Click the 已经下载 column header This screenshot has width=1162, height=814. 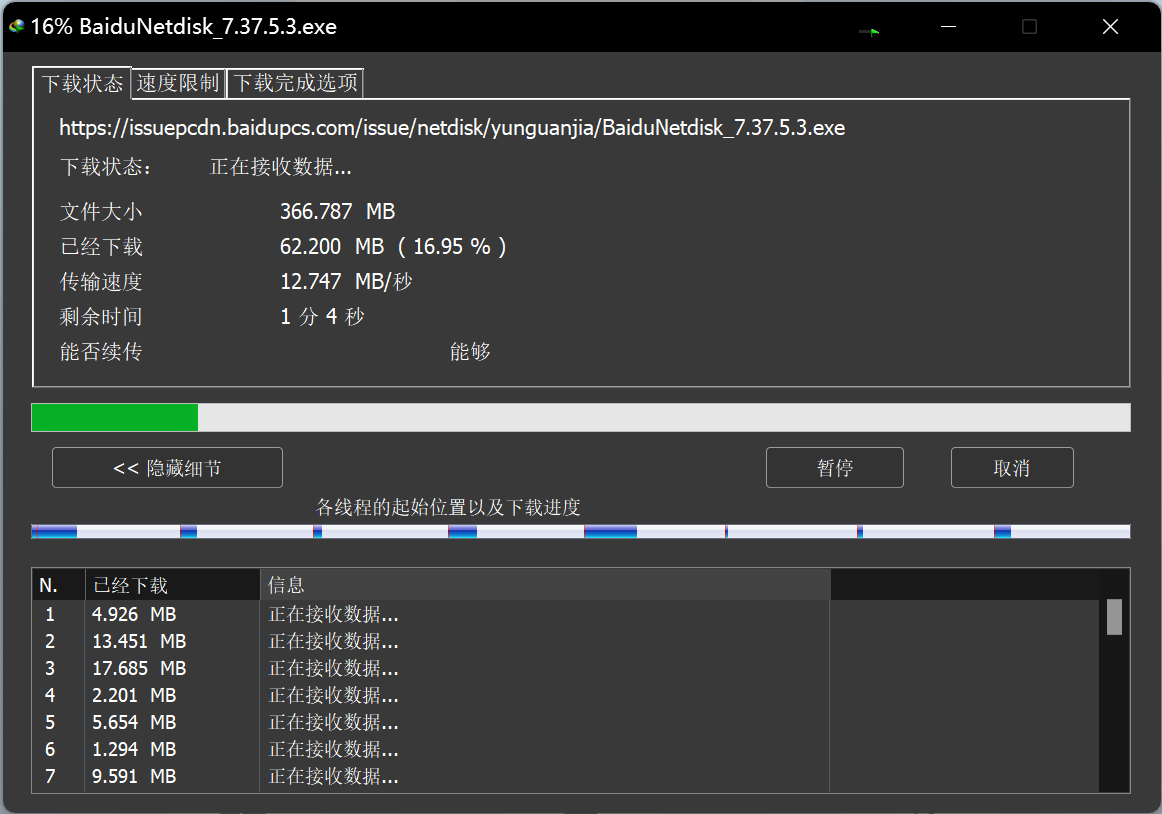pyautogui.click(x=173, y=585)
